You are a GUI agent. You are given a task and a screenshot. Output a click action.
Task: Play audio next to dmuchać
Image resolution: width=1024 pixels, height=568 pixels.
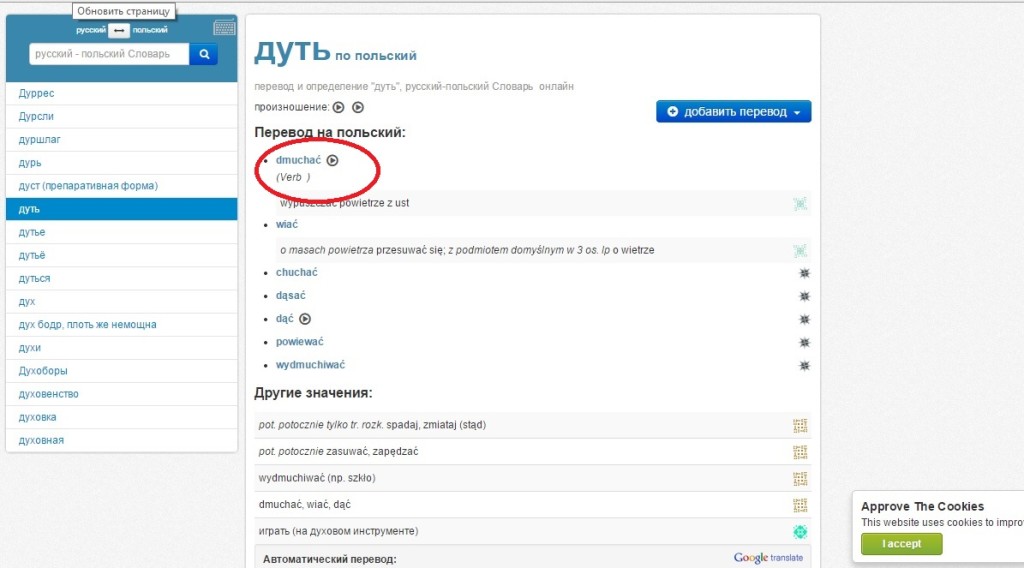pyautogui.click(x=333, y=159)
